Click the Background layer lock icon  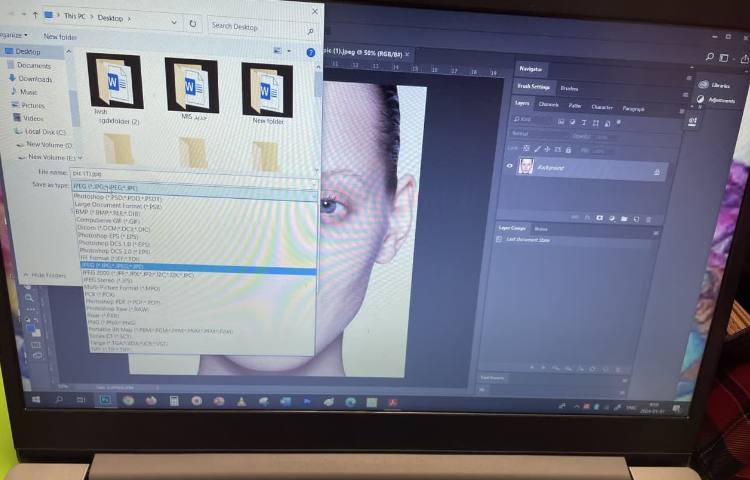(657, 172)
